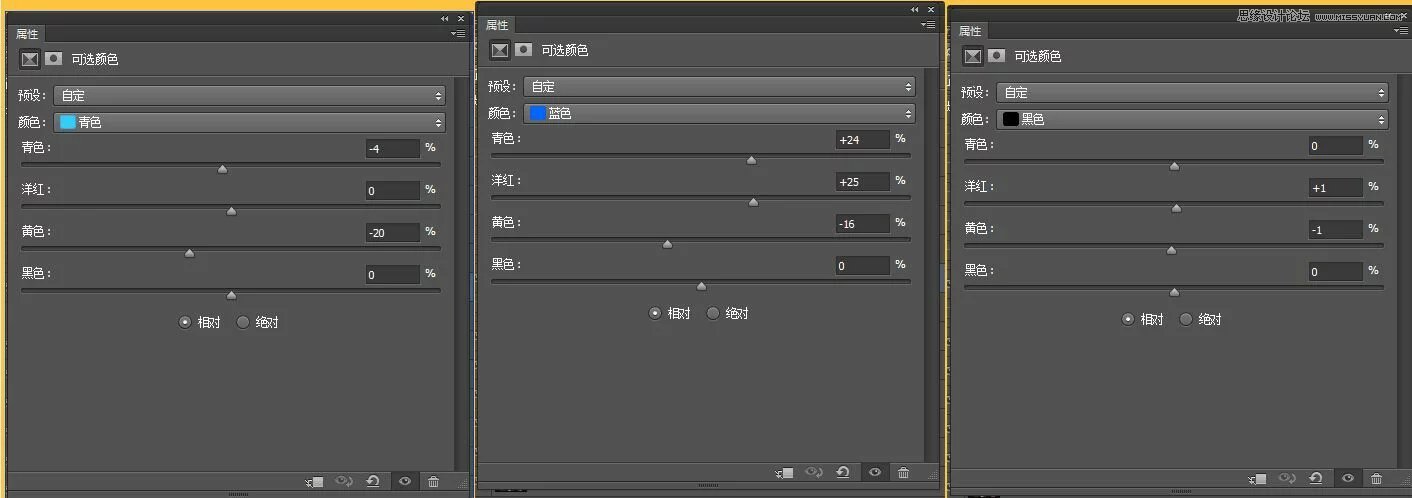Click the 青色 value field showing -4
This screenshot has width=1412, height=498.
pos(392,149)
